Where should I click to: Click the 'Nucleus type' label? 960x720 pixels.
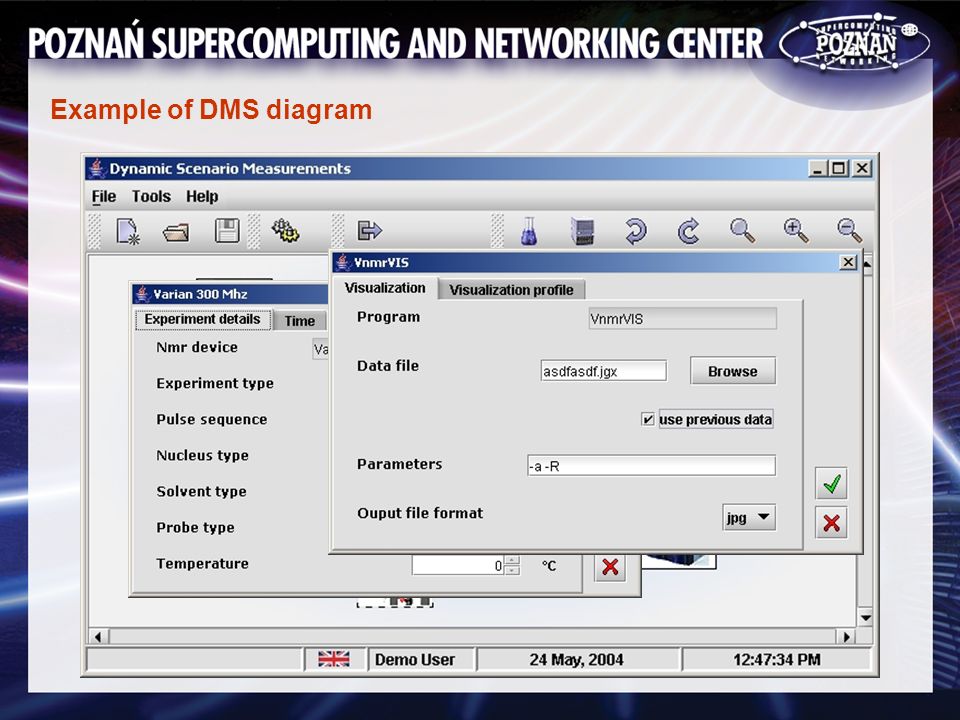203,456
